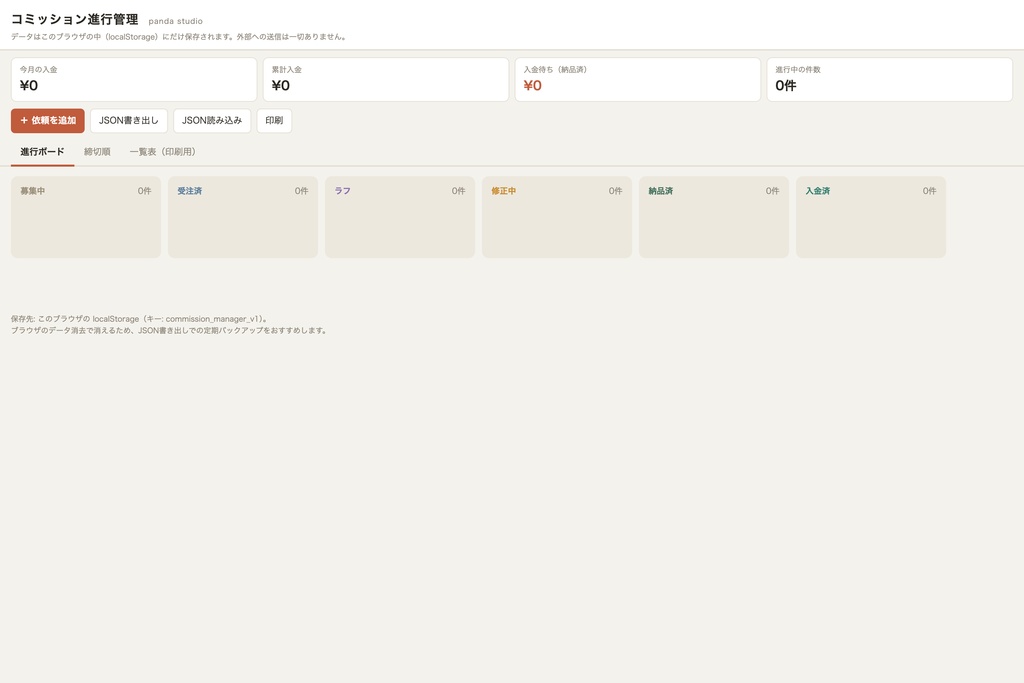Click the panda studio label
This screenshot has width=1024, height=683.
pyautogui.click(x=176, y=22)
